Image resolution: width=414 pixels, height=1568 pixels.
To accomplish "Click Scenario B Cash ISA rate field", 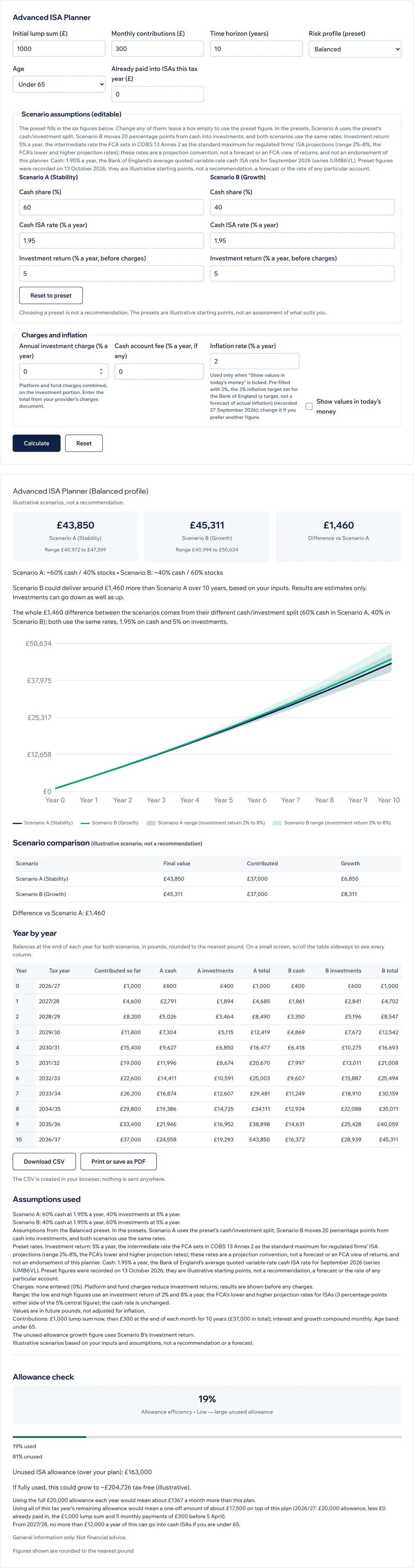I will (302, 241).
